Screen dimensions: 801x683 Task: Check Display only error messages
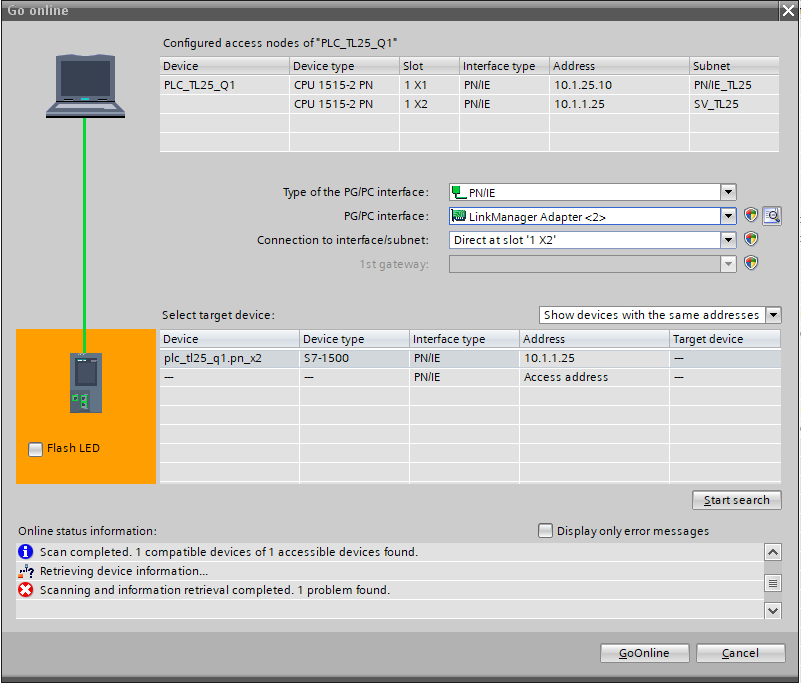tap(545, 531)
